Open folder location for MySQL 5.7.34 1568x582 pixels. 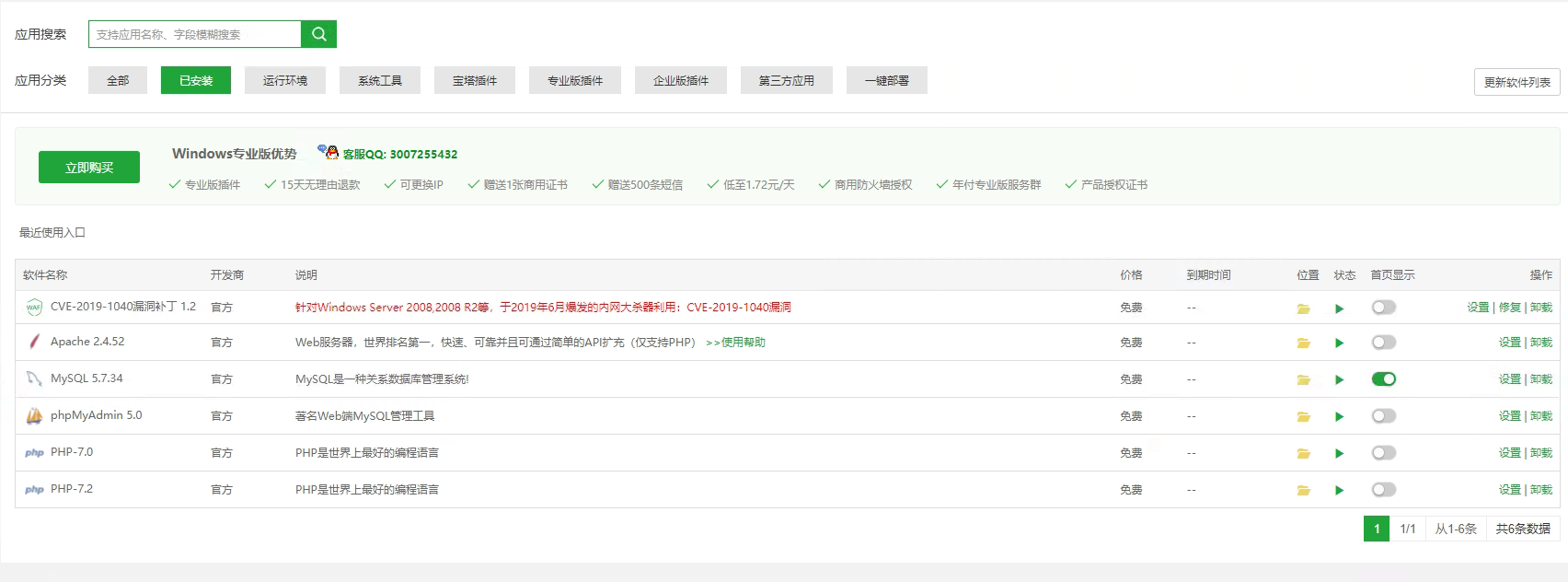tap(1303, 379)
